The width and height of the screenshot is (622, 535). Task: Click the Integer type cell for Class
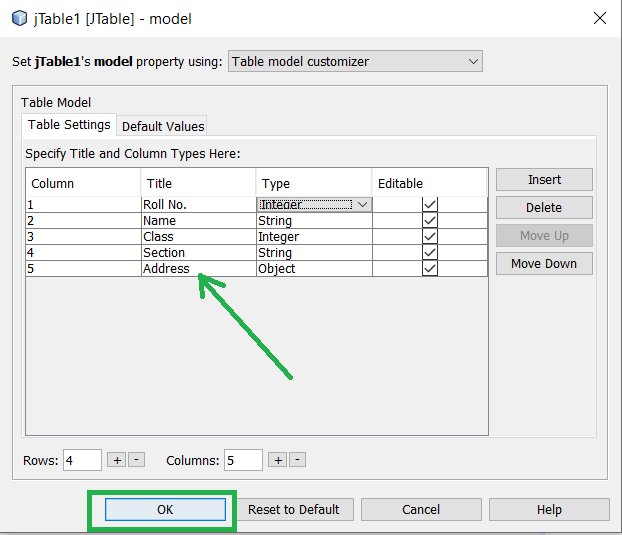pyautogui.click(x=314, y=237)
